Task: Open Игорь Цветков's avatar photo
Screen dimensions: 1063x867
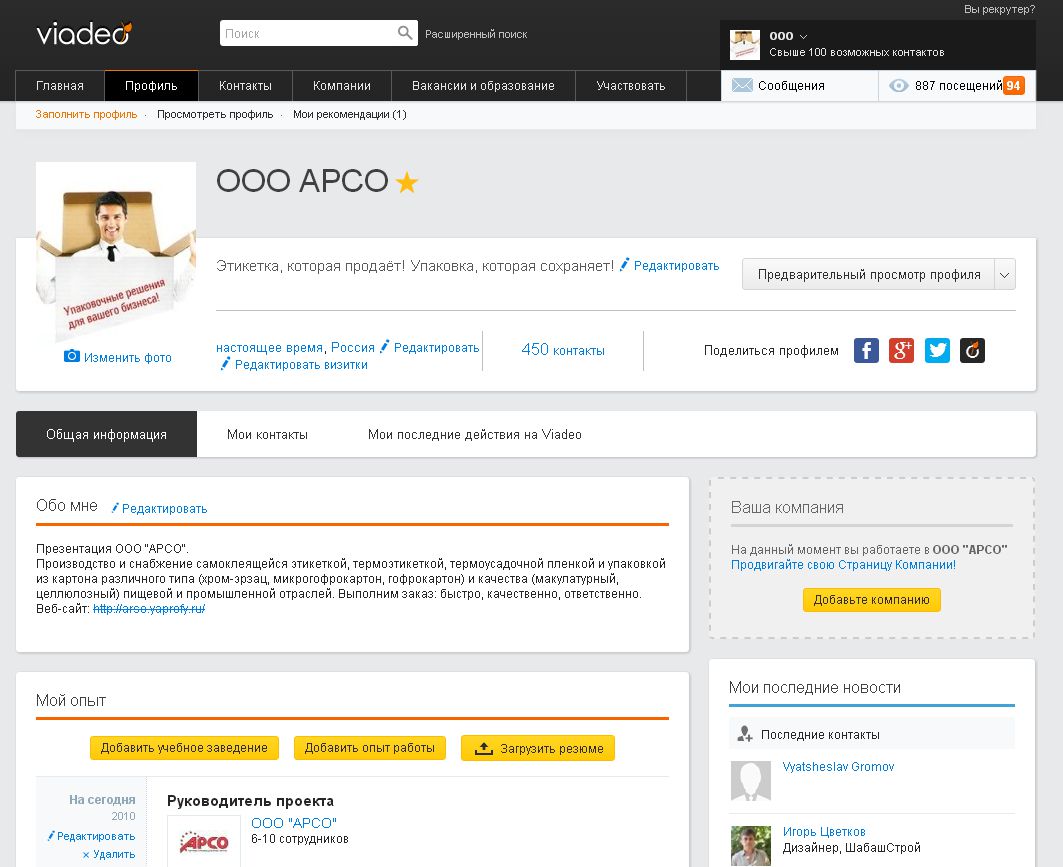Action: pos(751,845)
